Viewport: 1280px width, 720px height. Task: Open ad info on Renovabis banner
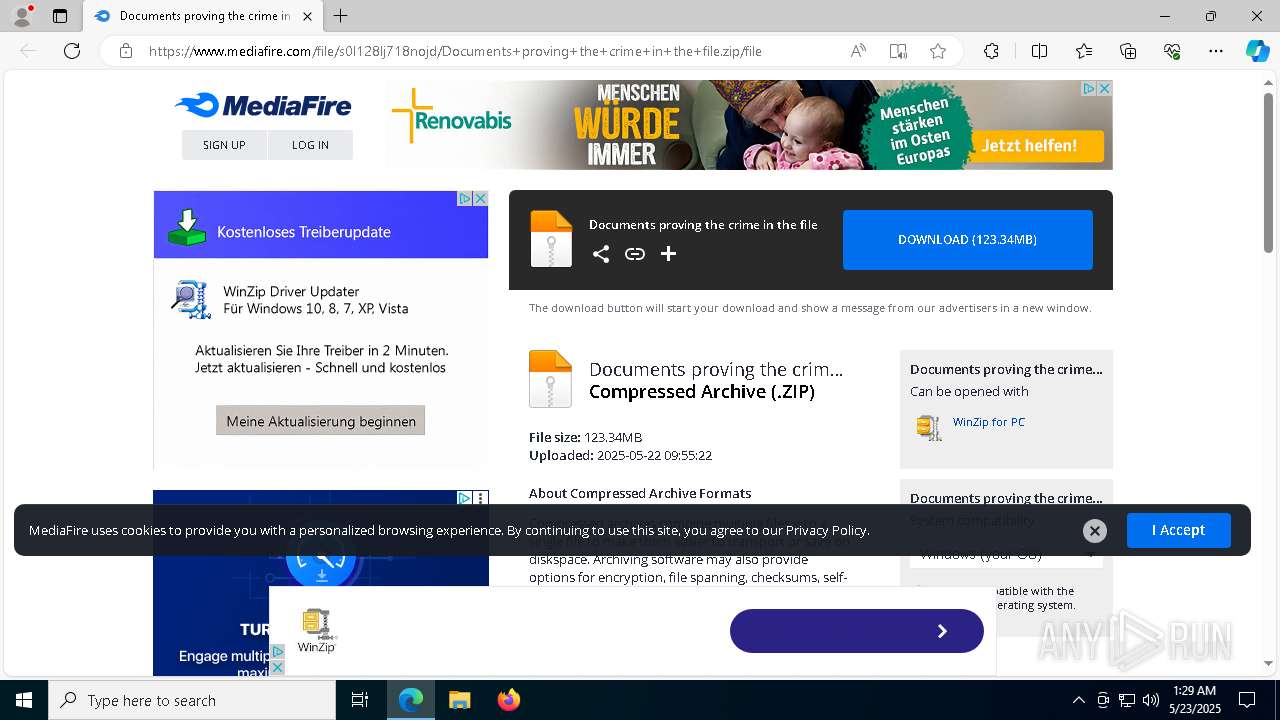click(x=1090, y=88)
